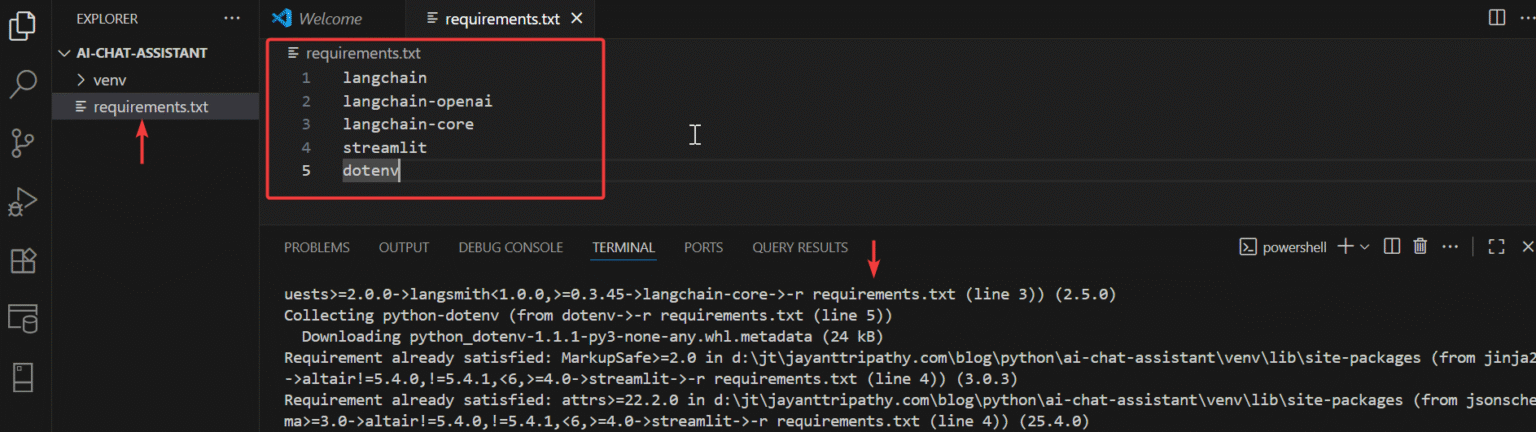Open the terminal launch profile dropdown arrow

1365,246
